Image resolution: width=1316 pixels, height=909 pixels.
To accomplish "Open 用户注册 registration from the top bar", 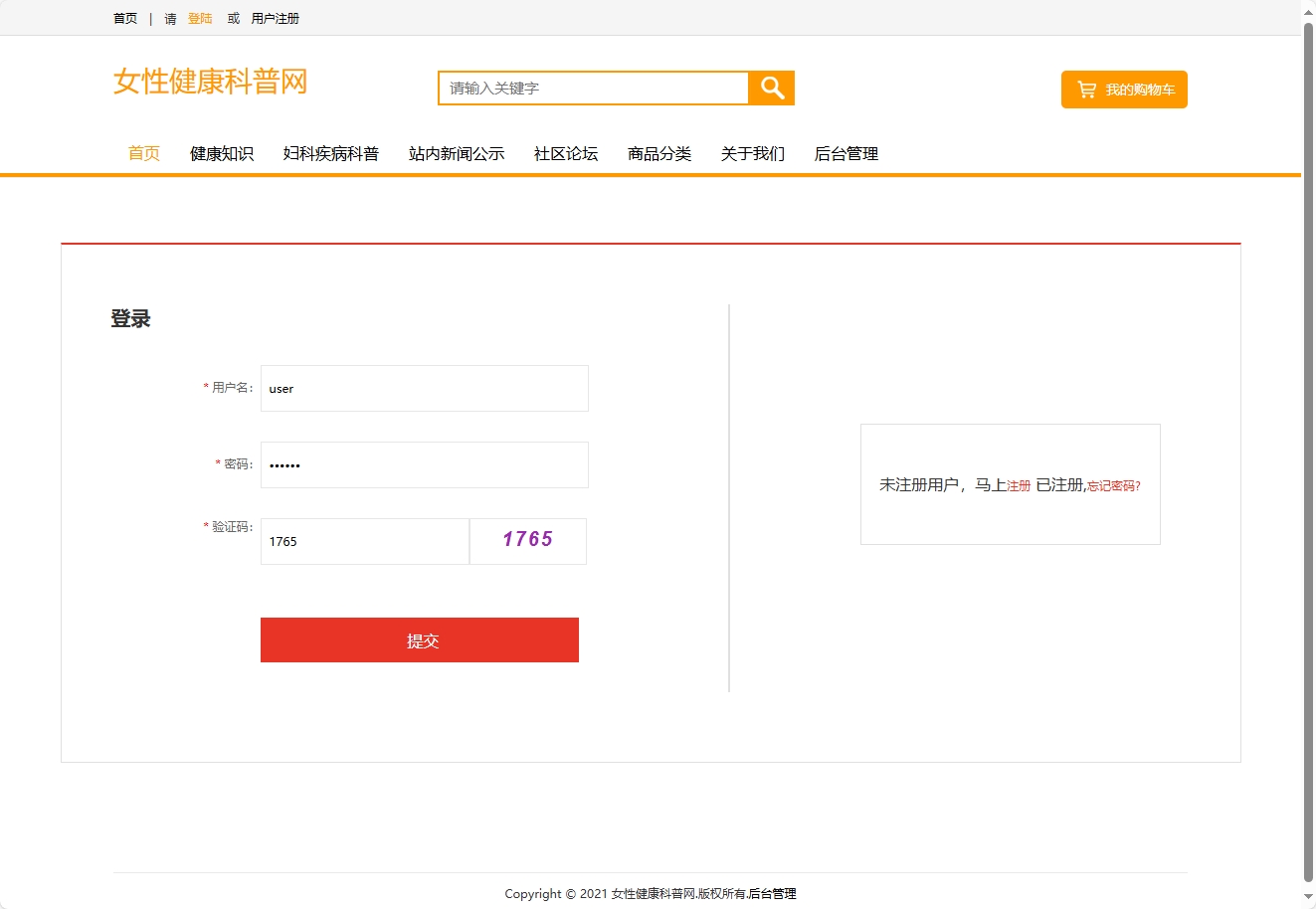I will (x=276, y=17).
